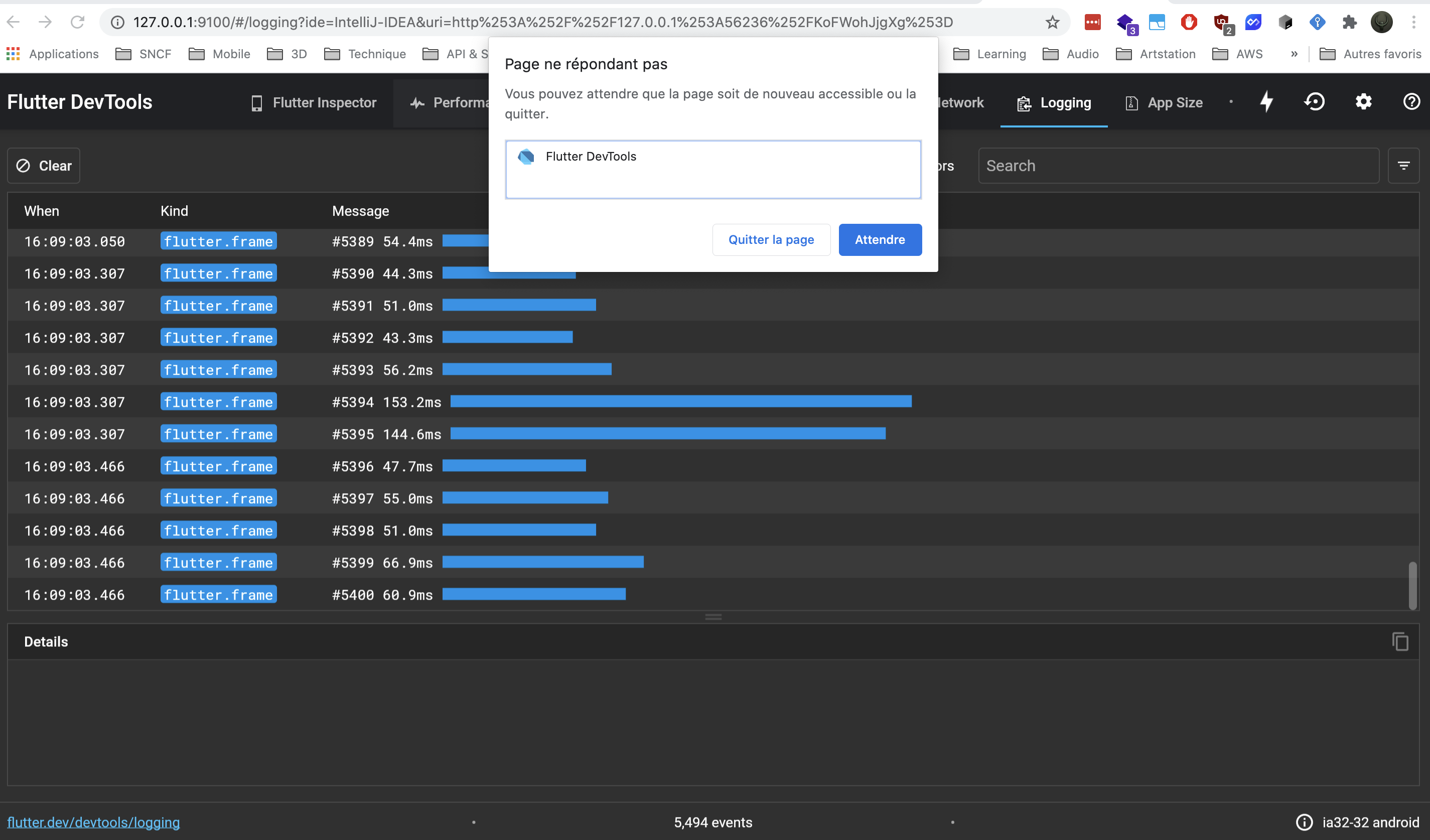Image resolution: width=1430 pixels, height=840 pixels.
Task: Switch to the Flutter Inspector tab
Action: [x=314, y=103]
